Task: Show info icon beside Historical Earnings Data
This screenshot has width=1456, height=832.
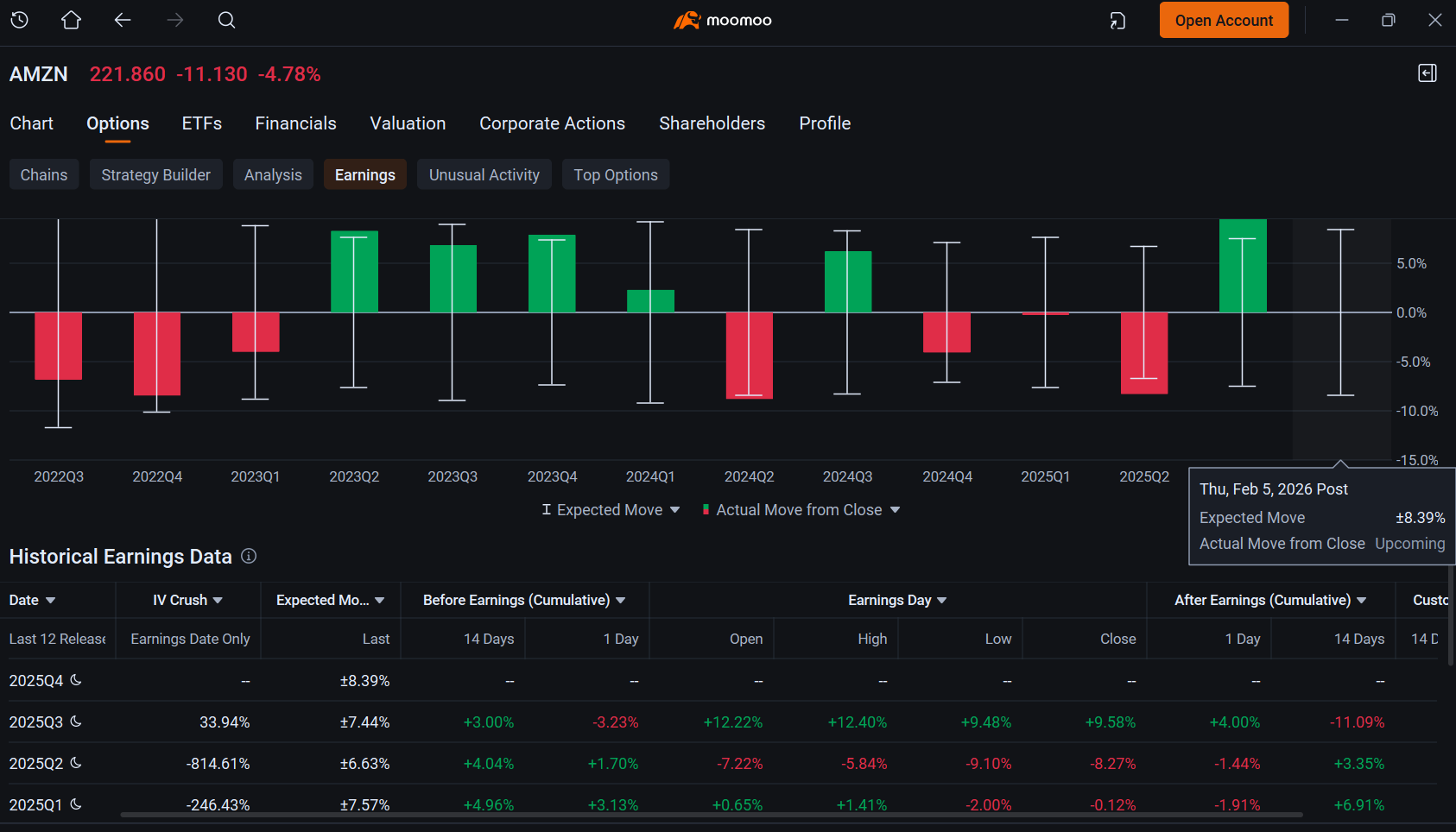Action: [x=249, y=556]
